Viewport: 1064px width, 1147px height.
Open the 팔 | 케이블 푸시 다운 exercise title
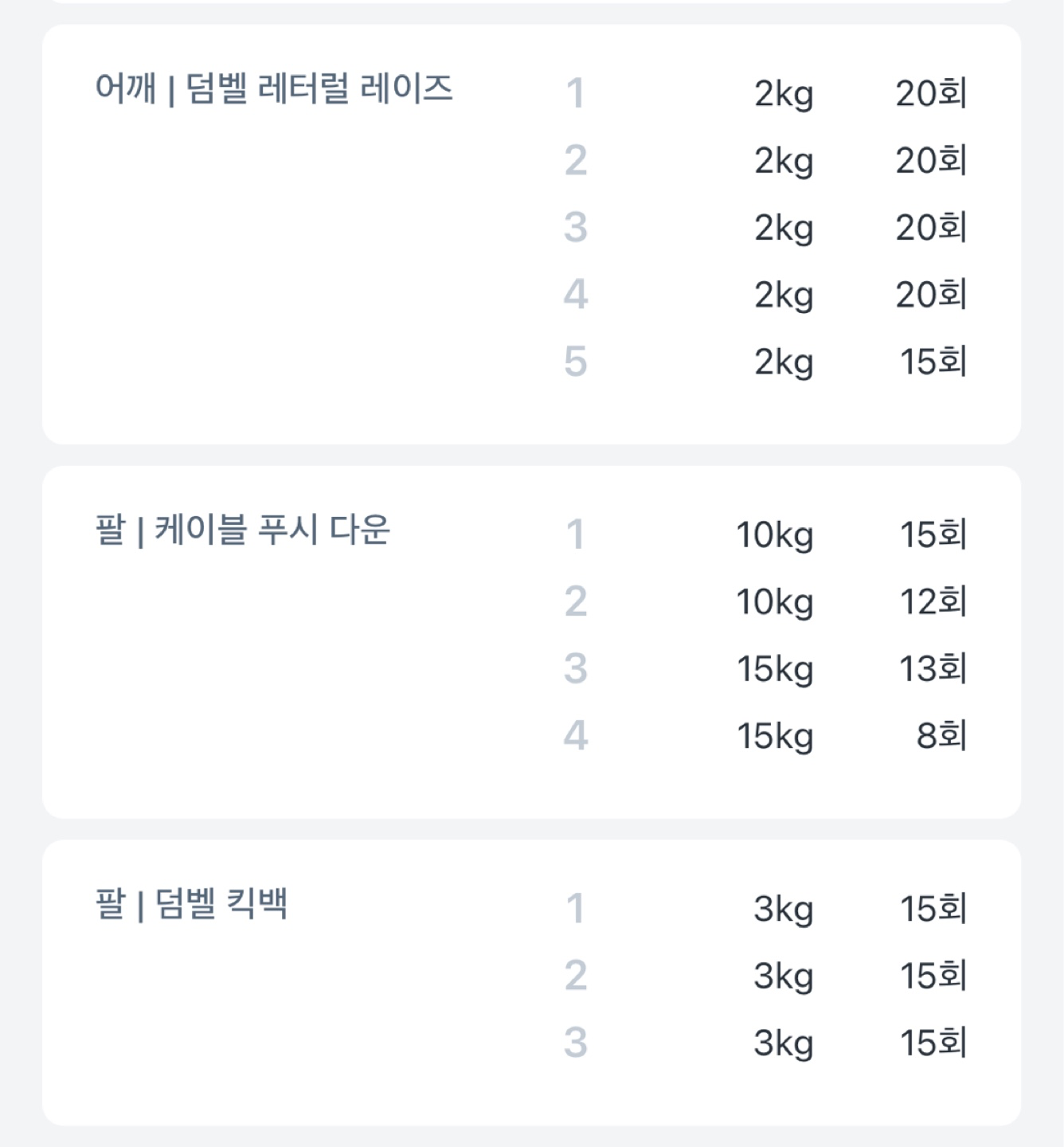coord(242,530)
